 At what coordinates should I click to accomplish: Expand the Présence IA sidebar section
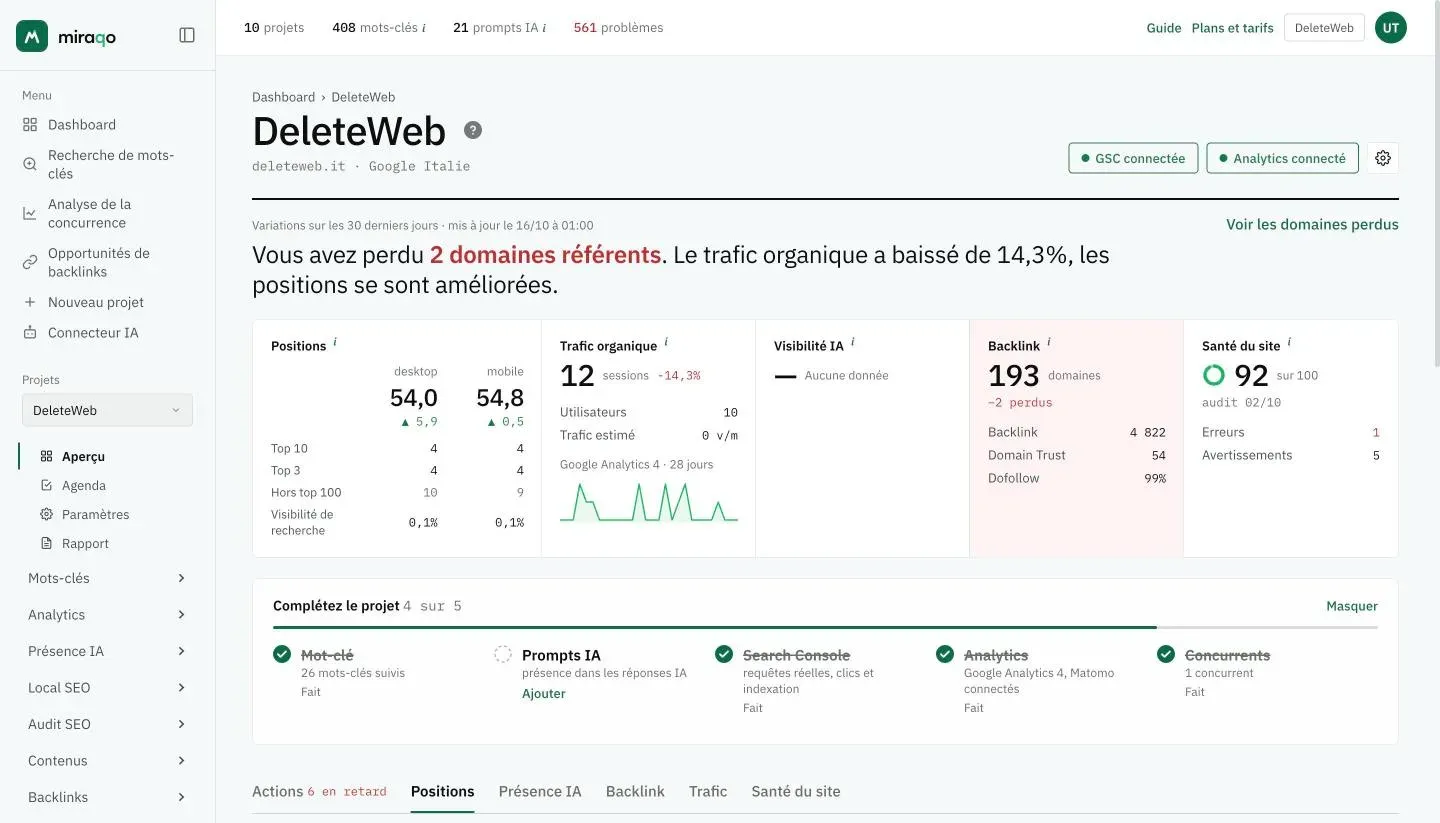(107, 651)
